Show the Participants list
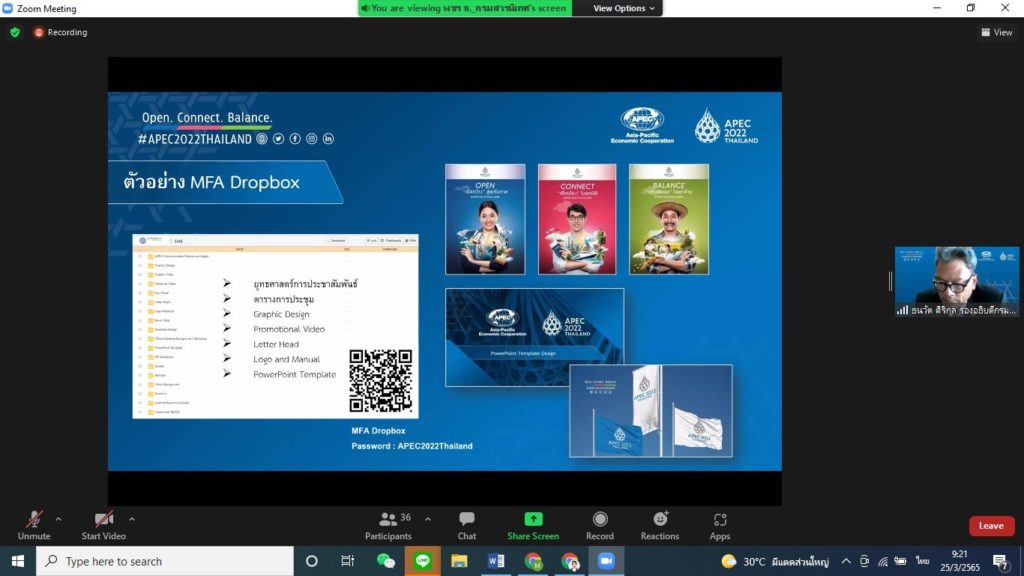The width and height of the screenshot is (1024, 576). click(x=389, y=525)
